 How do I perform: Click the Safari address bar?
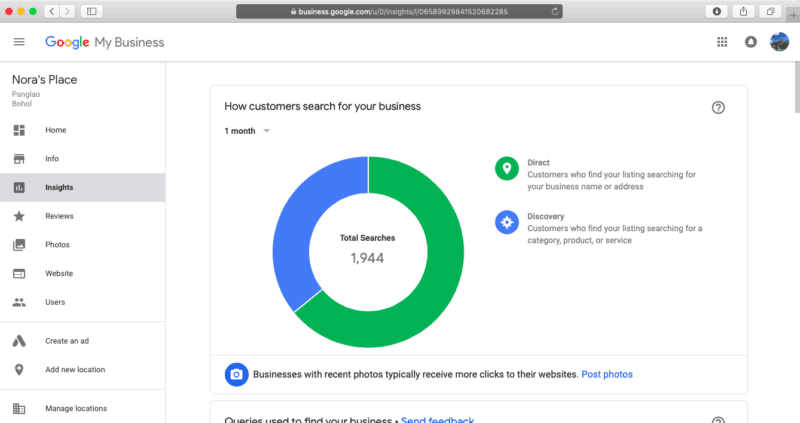click(398, 11)
